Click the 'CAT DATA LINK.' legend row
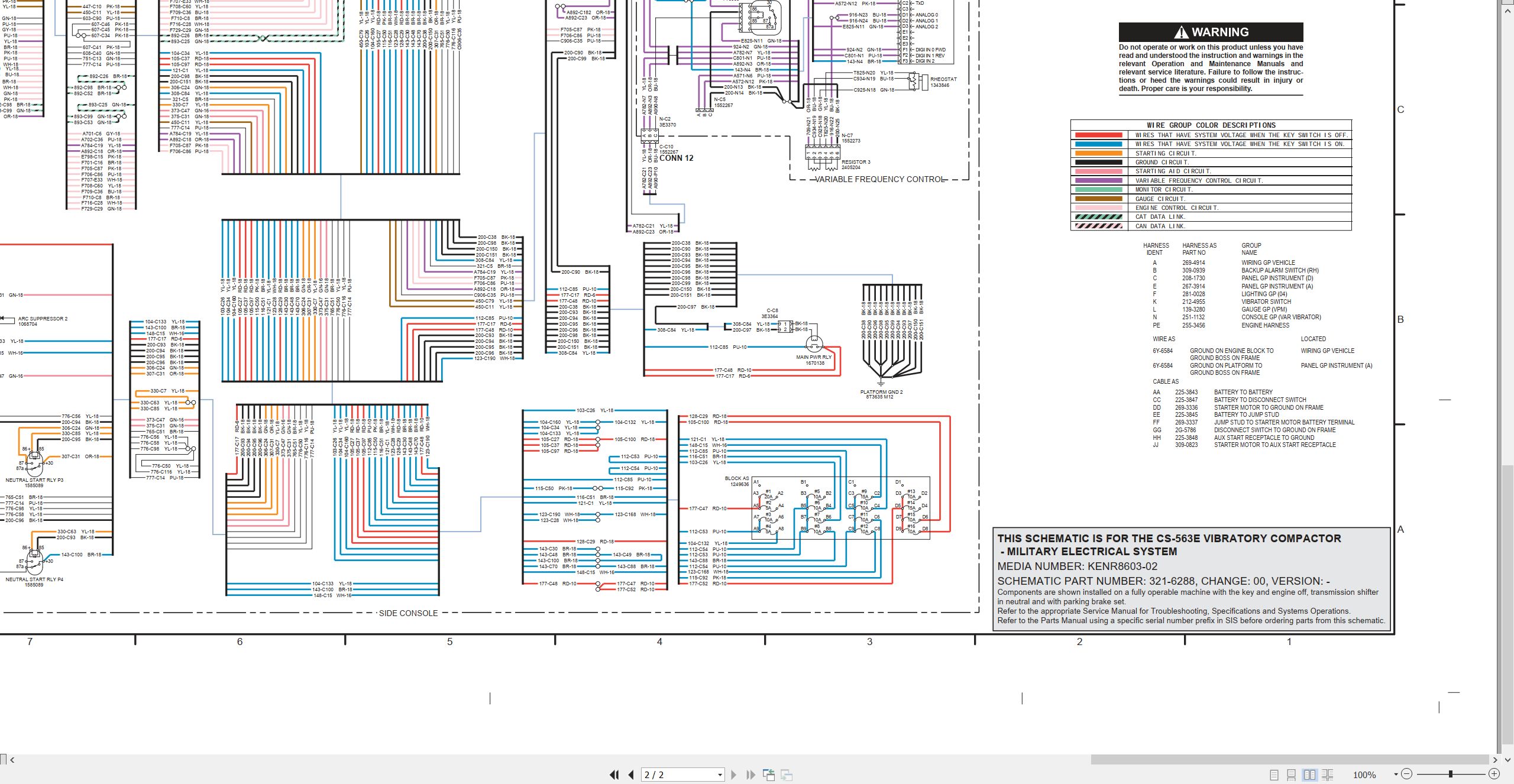 (x=1211, y=216)
